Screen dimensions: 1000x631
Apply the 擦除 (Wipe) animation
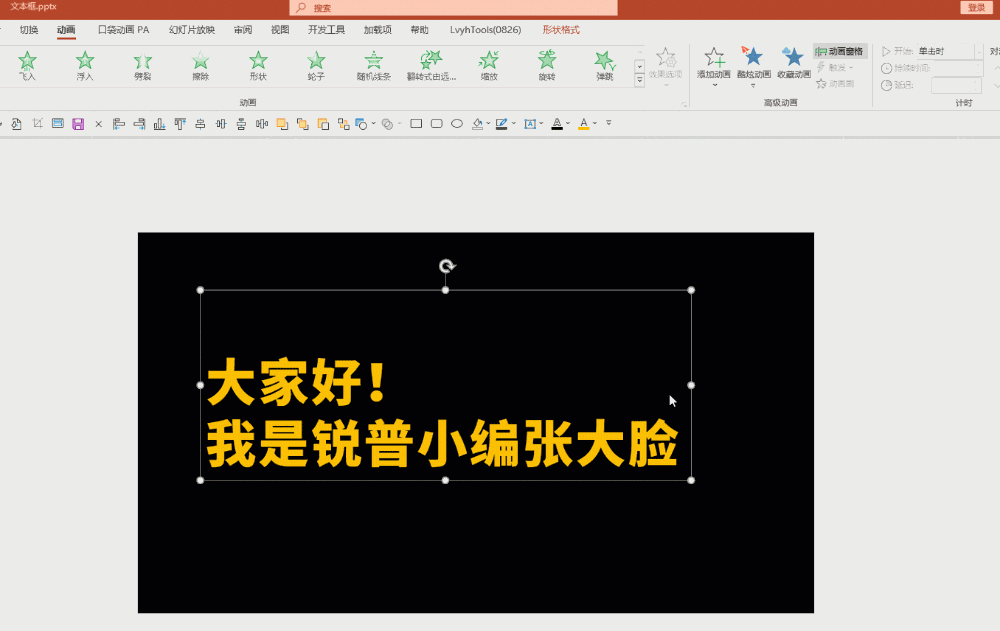tap(200, 66)
